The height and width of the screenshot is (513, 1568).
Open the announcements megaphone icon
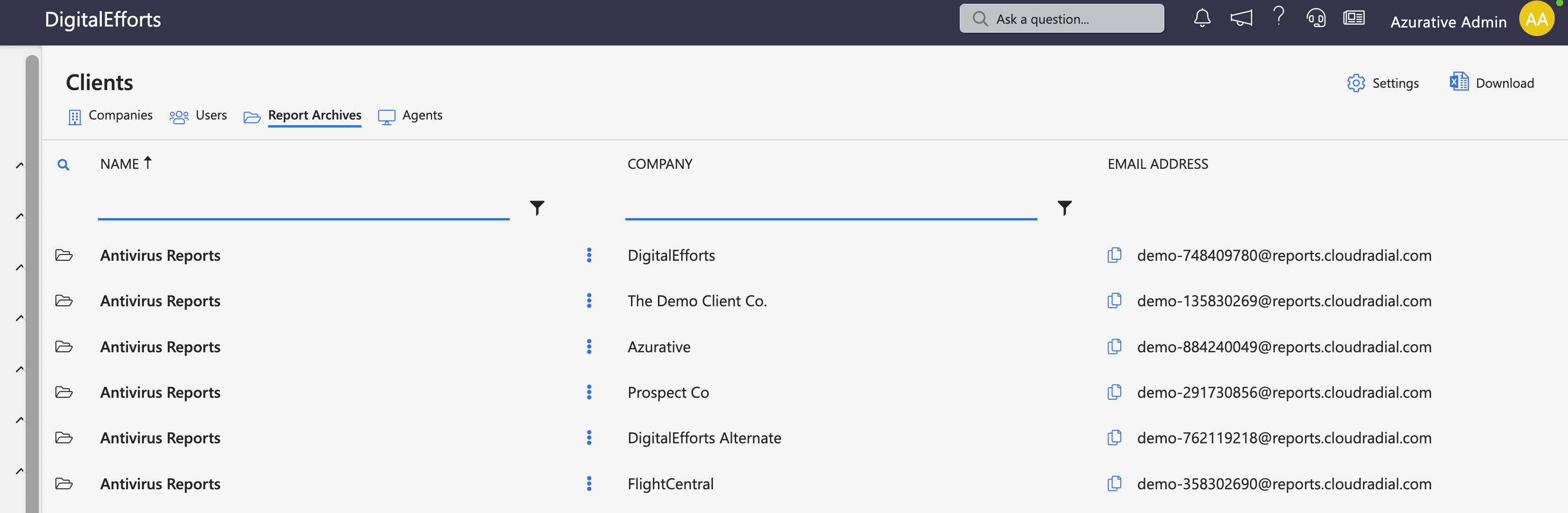click(x=1241, y=18)
